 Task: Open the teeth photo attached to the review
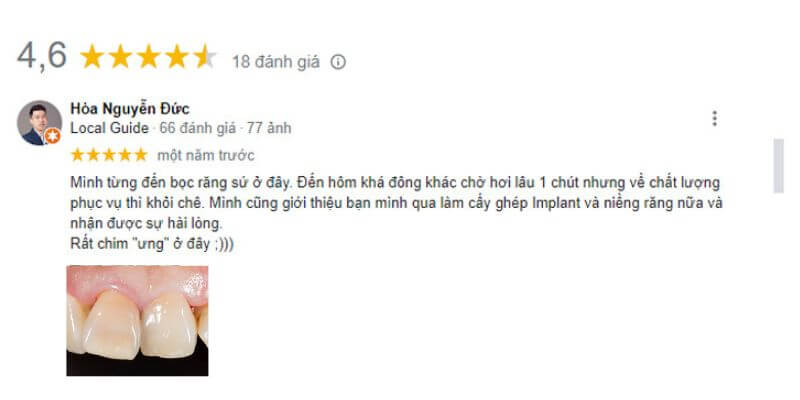click(x=137, y=320)
